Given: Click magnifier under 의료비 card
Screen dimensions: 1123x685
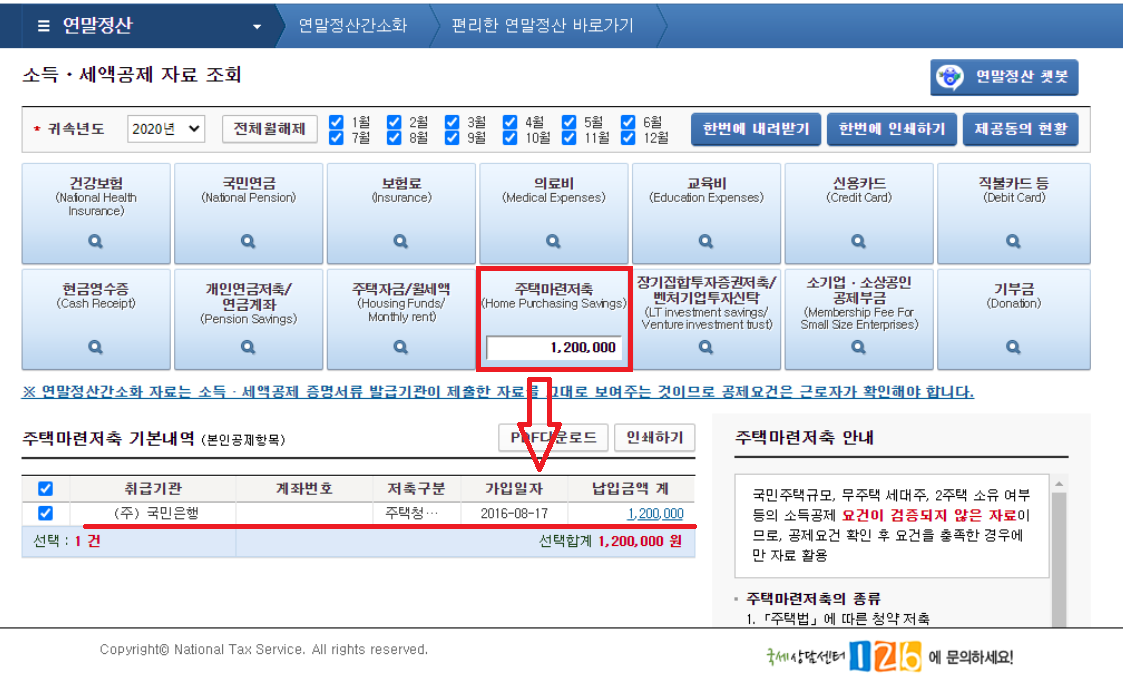Looking at the screenshot, I should 553,241.
